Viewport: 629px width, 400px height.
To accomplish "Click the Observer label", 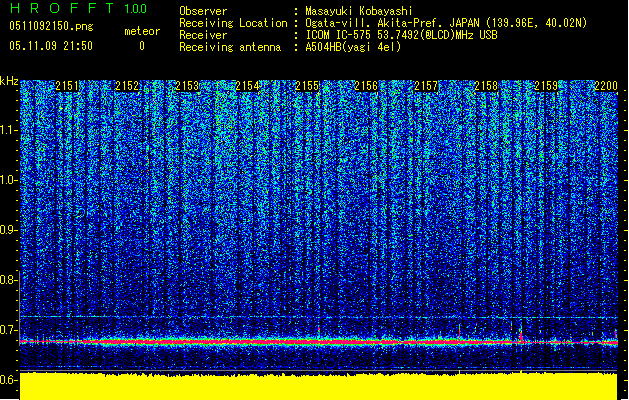I will click(203, 11).
